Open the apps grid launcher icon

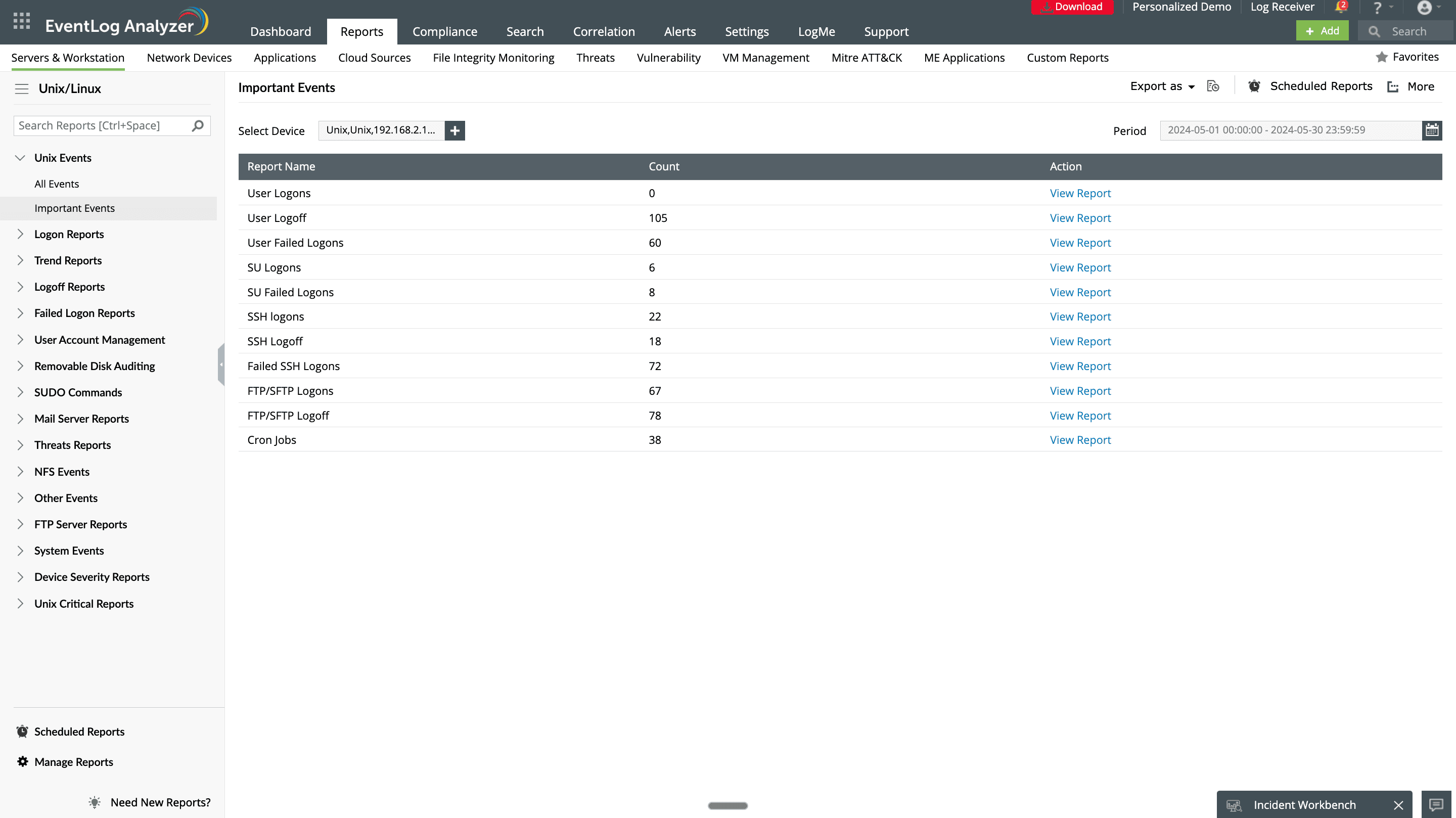(x=21, y=21)
